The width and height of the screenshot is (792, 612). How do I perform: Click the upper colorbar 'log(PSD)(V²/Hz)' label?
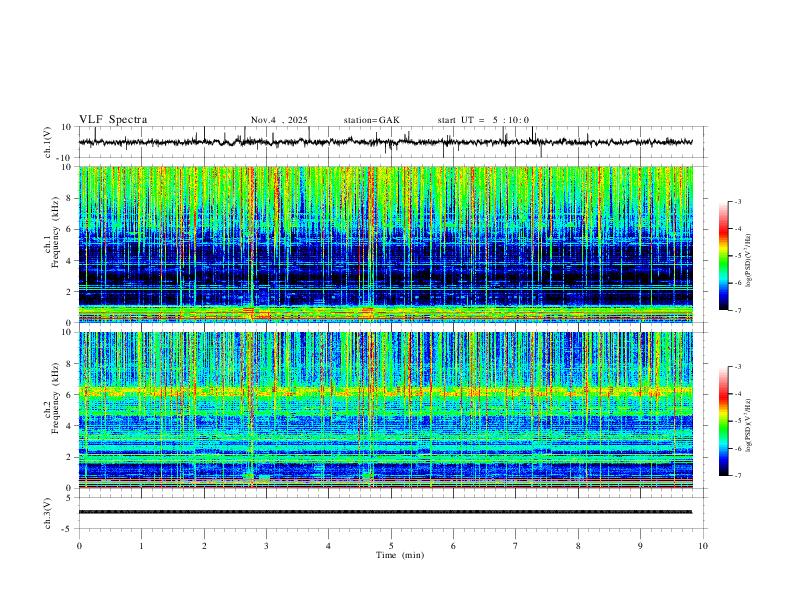click(748, 260)
